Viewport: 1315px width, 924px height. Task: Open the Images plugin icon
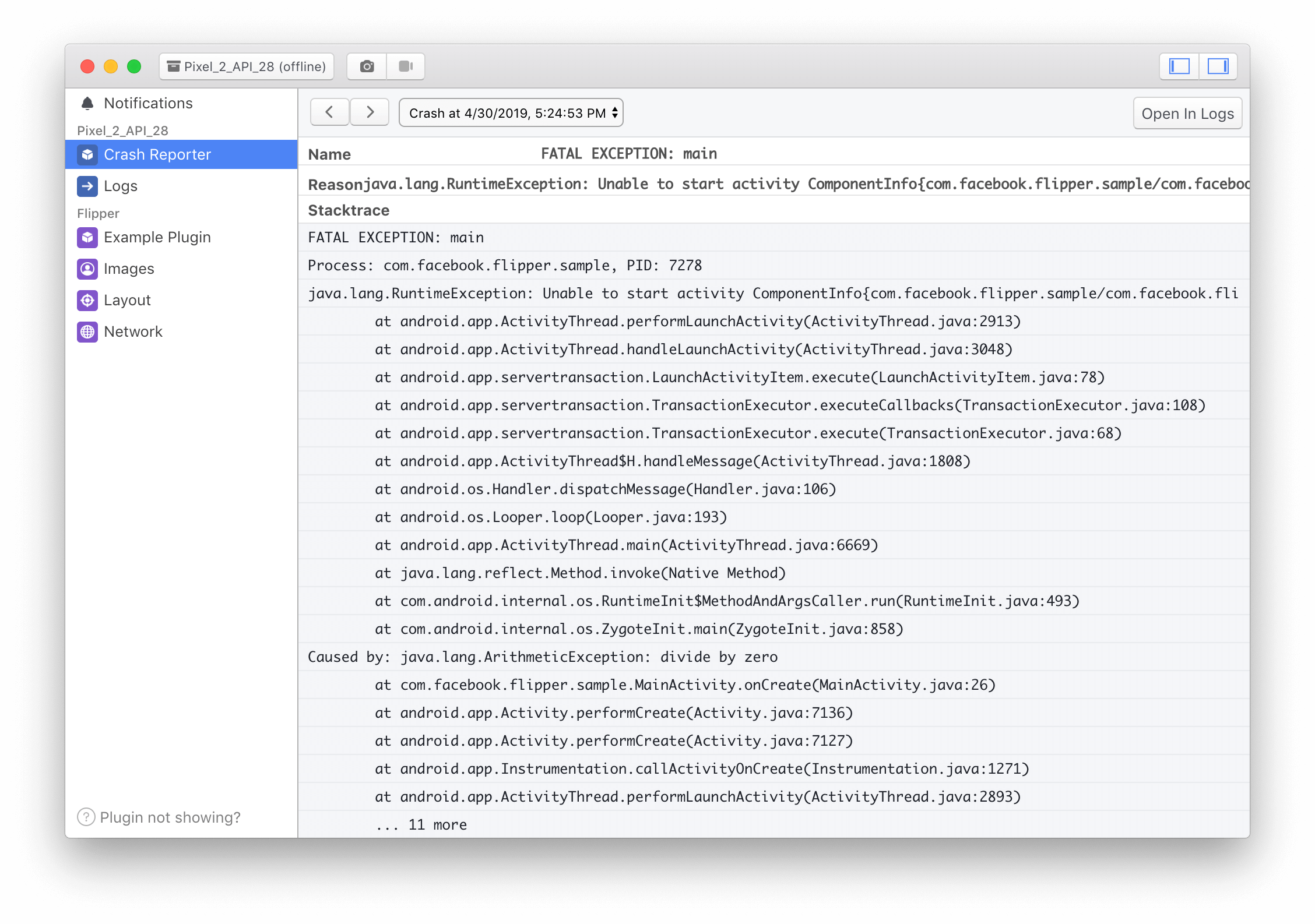pos(87,269)
